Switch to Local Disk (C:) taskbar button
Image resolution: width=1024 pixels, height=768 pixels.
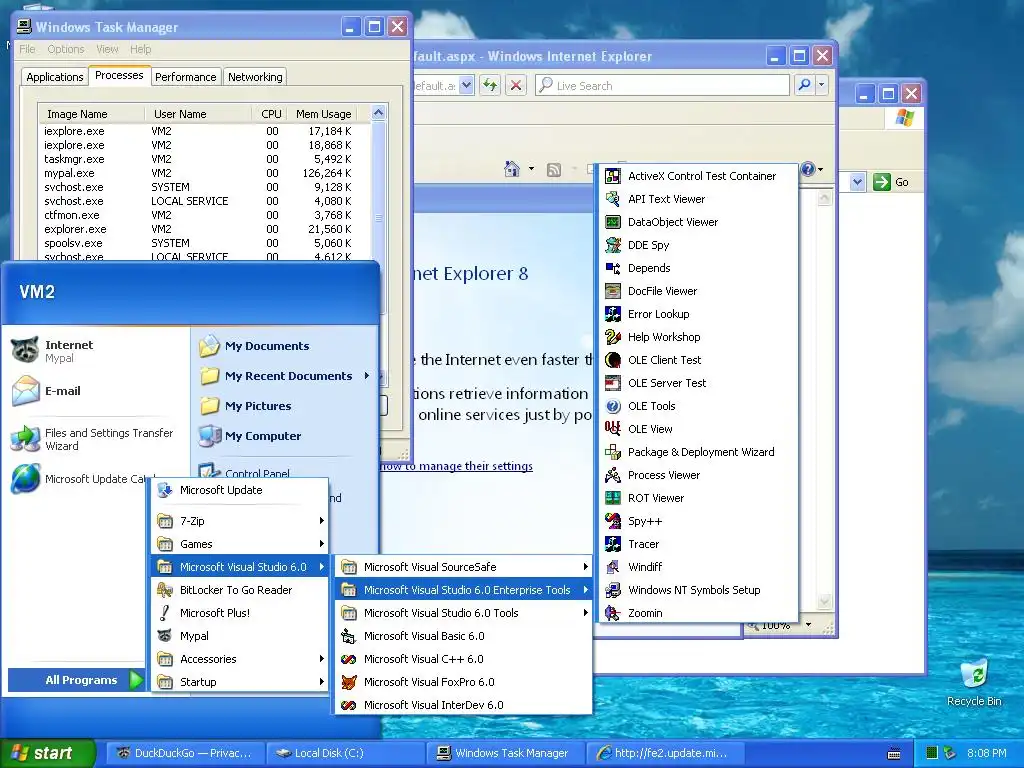346,753
